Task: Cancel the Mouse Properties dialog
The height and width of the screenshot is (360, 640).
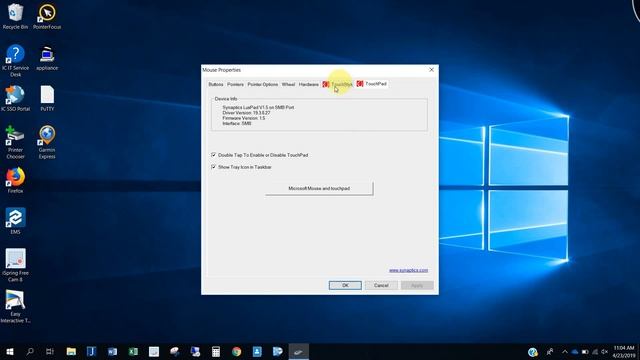Action: (381, 285)
